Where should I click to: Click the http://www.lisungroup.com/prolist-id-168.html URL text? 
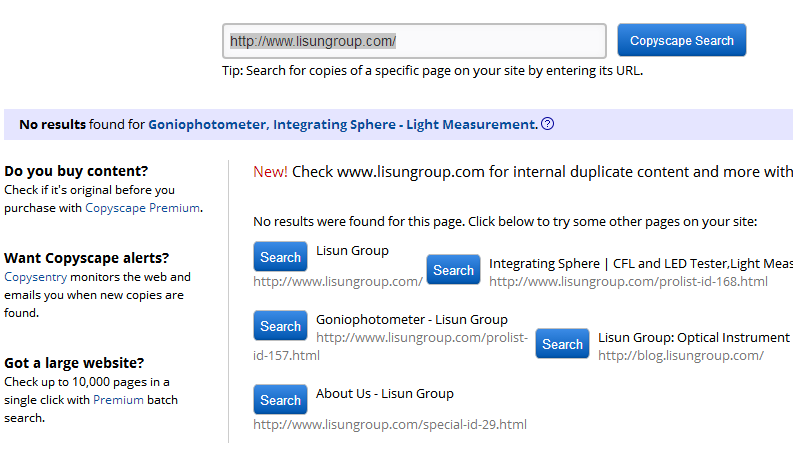coord(628,282)
